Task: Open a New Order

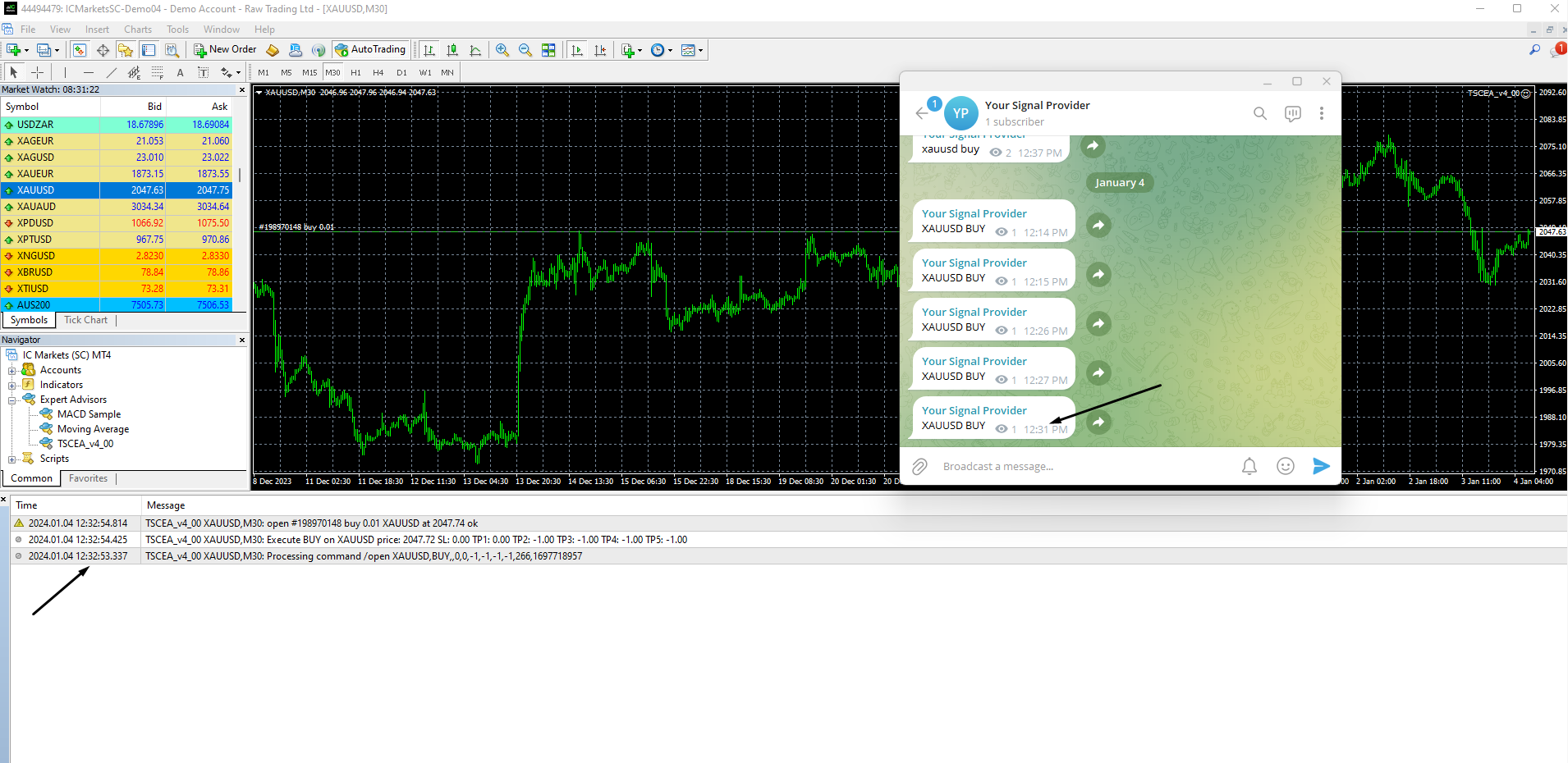Action: pyautogui.click(x=226, y=49)
